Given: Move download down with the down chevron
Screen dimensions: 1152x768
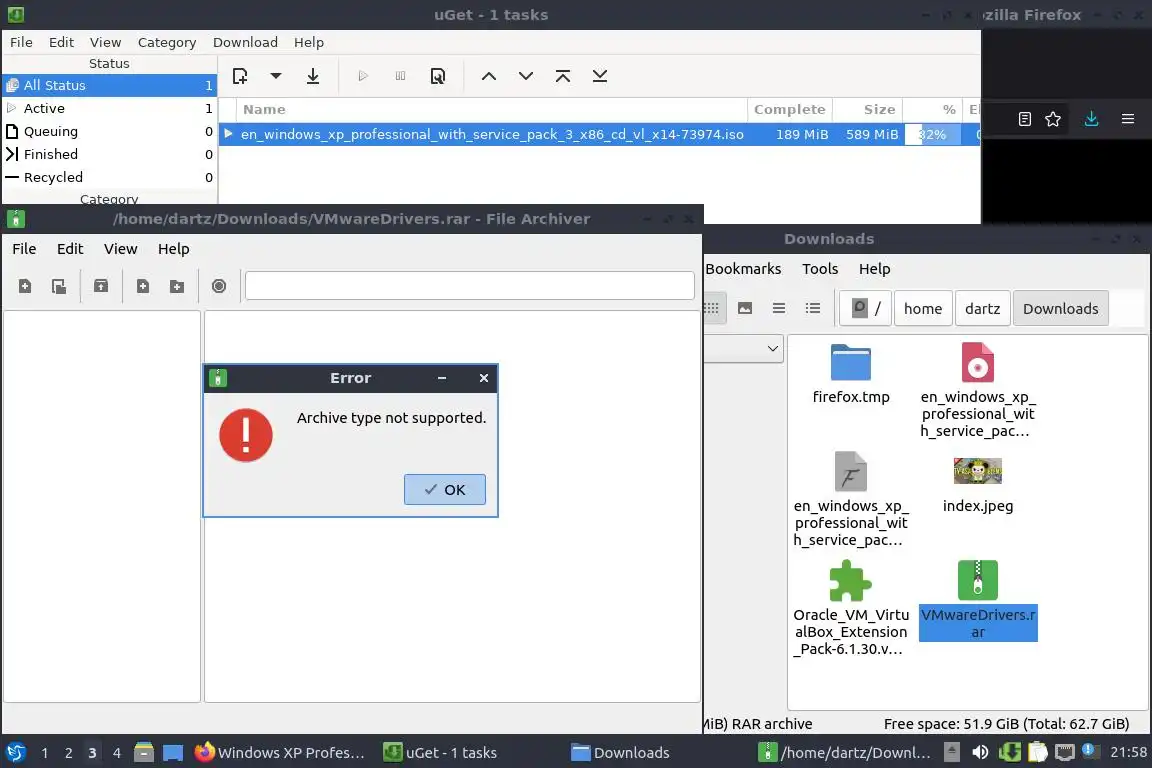Looking at the screenshot, I should tap(525, 76).
